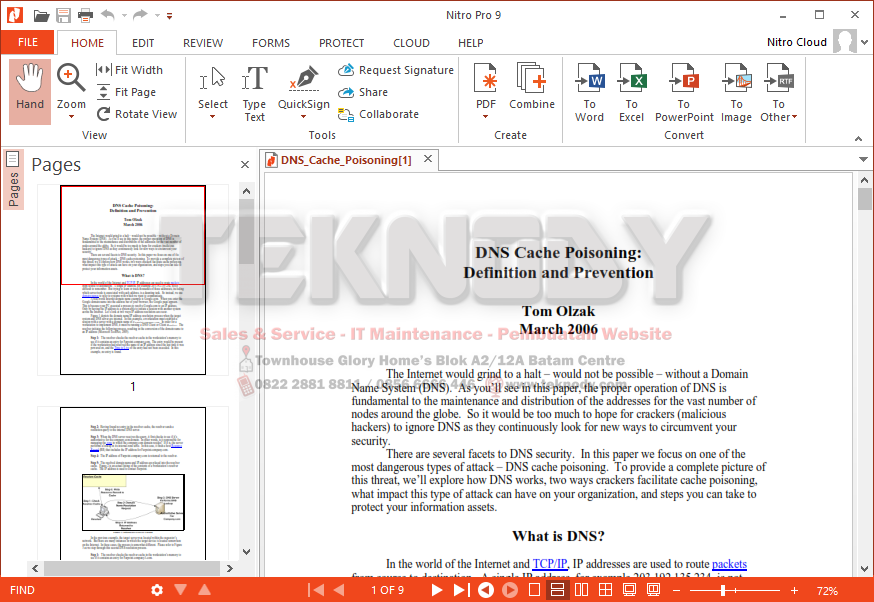
Task: Apply Fit Page view
Action: (127, 92)
